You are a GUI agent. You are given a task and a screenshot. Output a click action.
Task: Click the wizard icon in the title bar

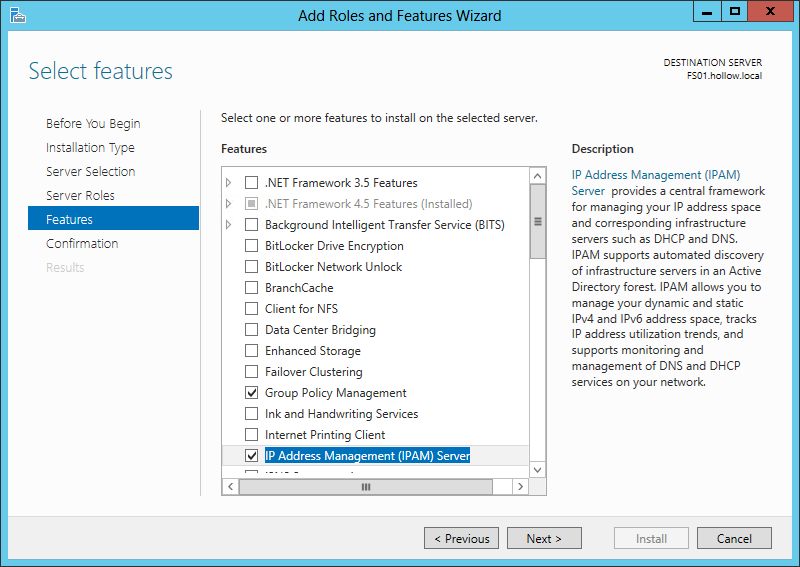(18, 15)
